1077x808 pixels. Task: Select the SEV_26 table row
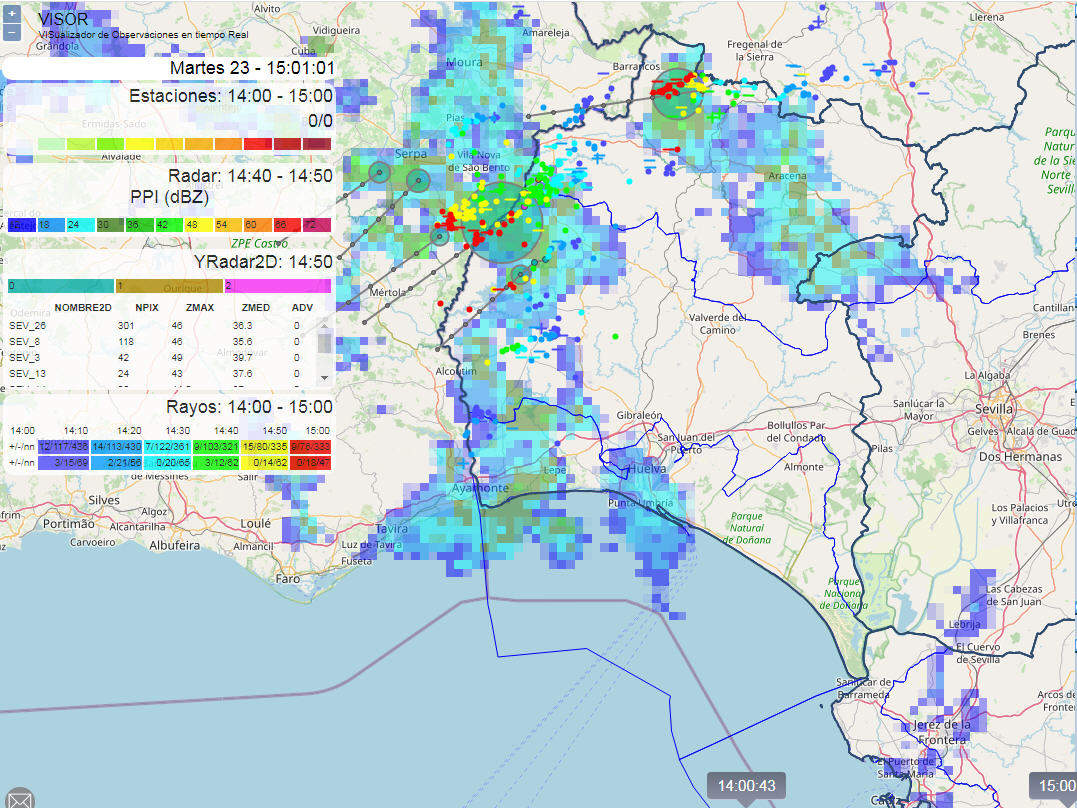click(159, 326)
